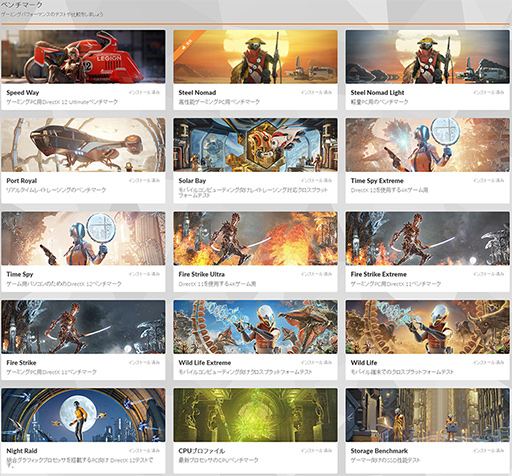Open the Speed Way benchmark thumbnail
This screenshot has height=476, width=512.
pyautogui.click(x=83, y=57)
